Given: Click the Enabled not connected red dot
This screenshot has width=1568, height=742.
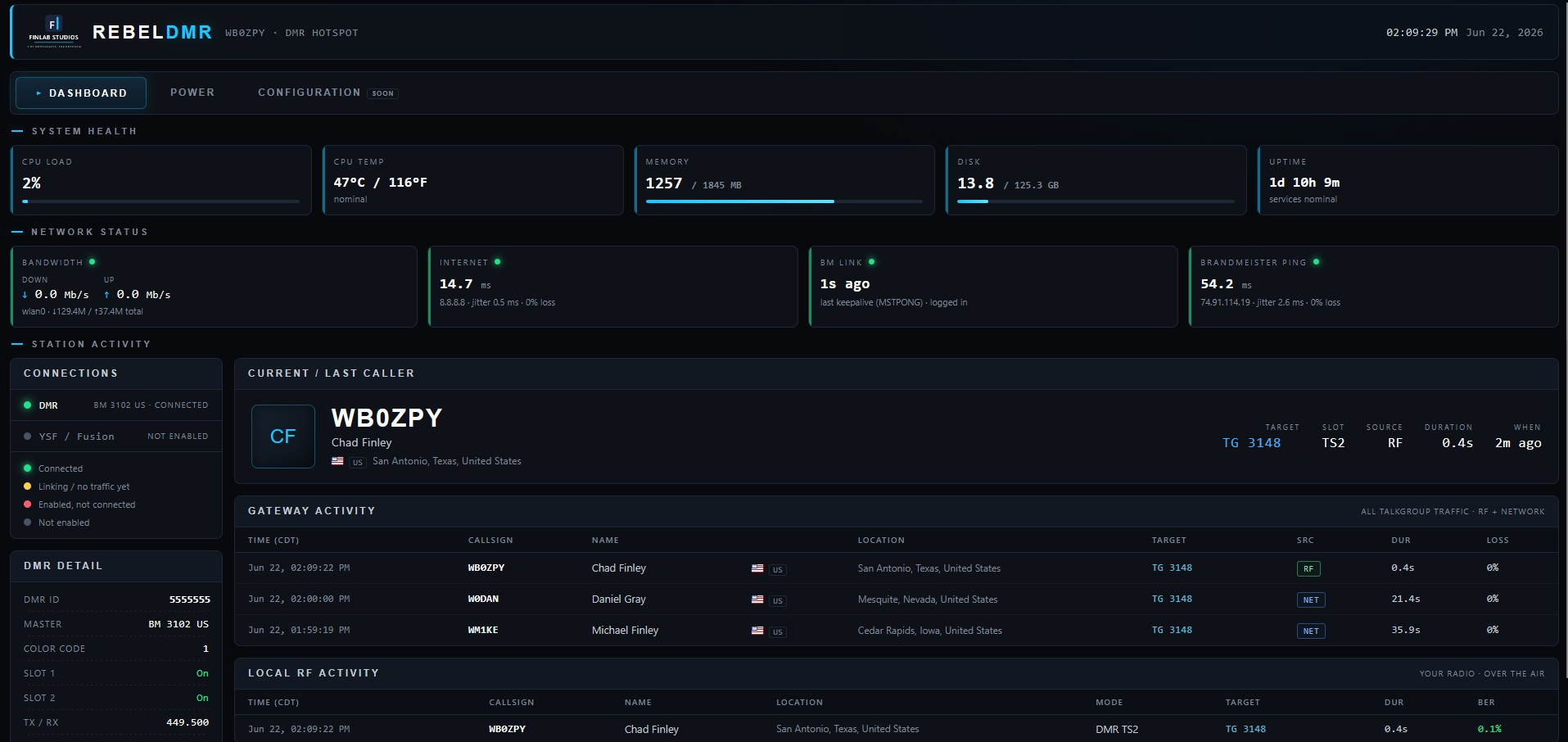Looking at the screenshot, I should coord(27,504).
